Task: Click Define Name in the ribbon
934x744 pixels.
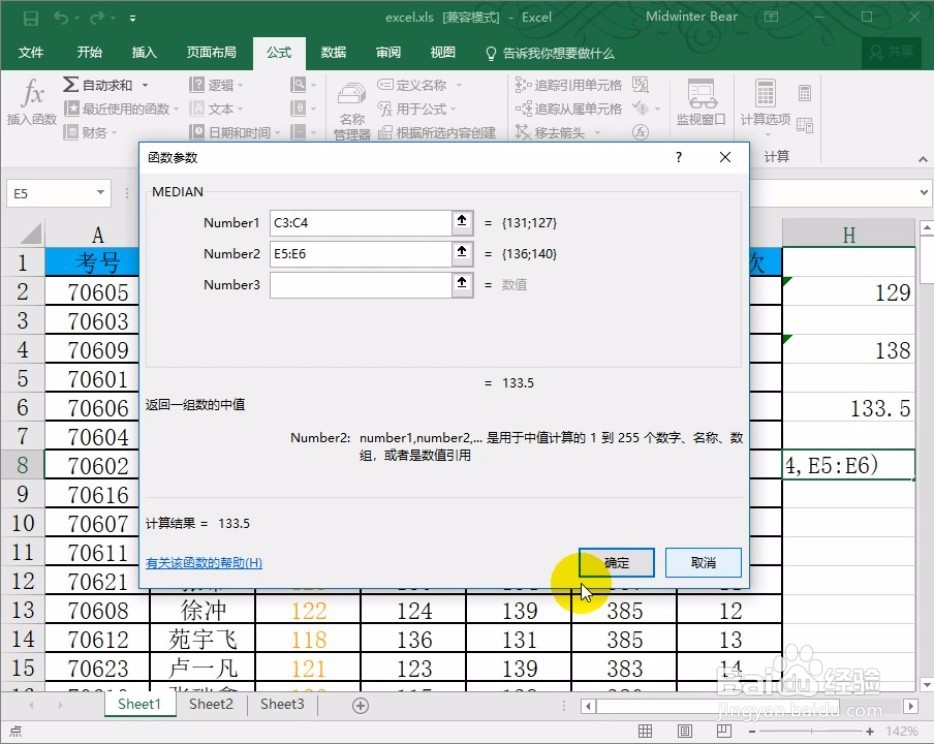Action: [419, 85]
